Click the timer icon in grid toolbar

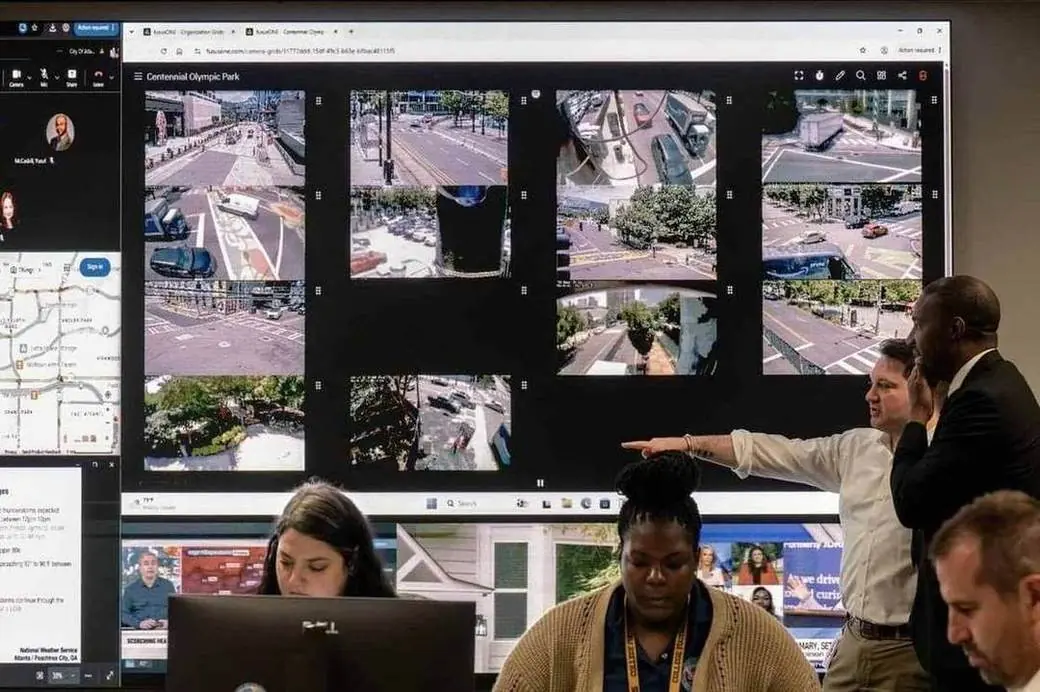[819, 76]
